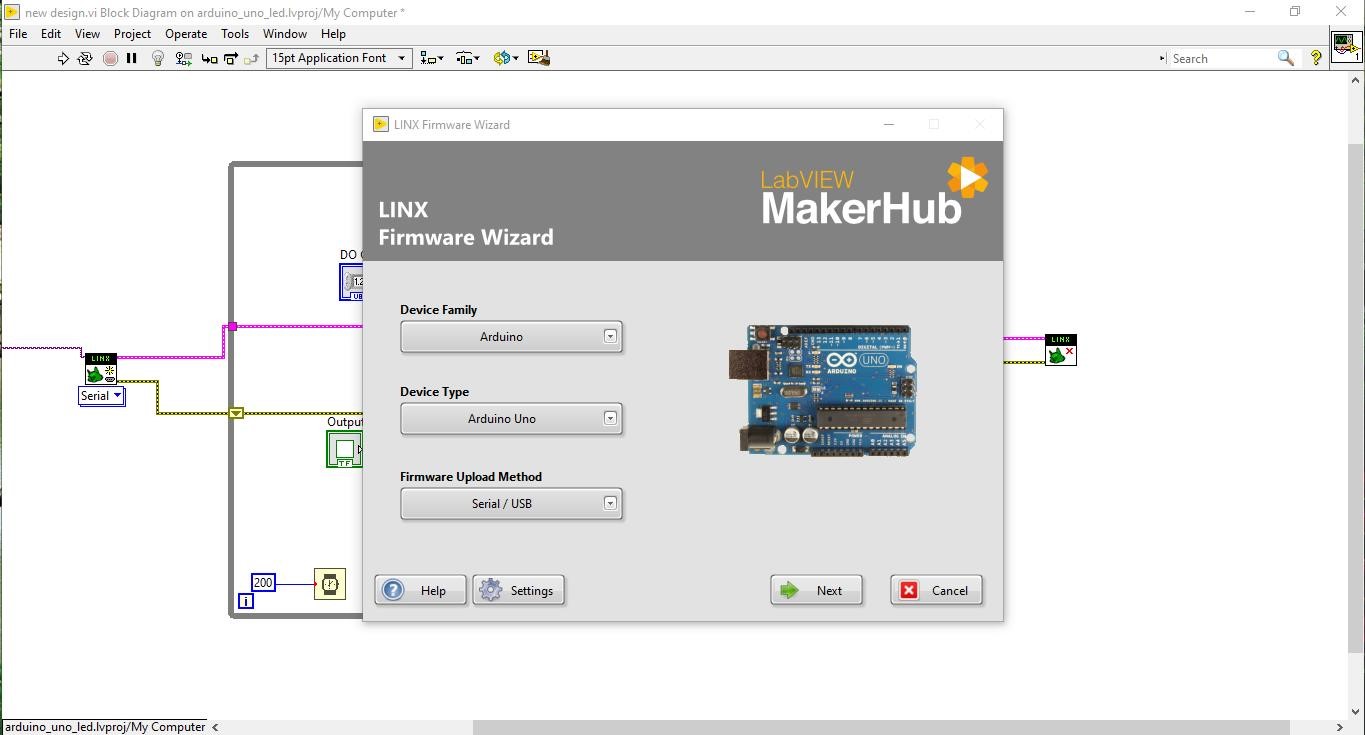The image size is (1365, 735).
Task: Click the Help button in the wizard
Action: (x=420, y=591)
